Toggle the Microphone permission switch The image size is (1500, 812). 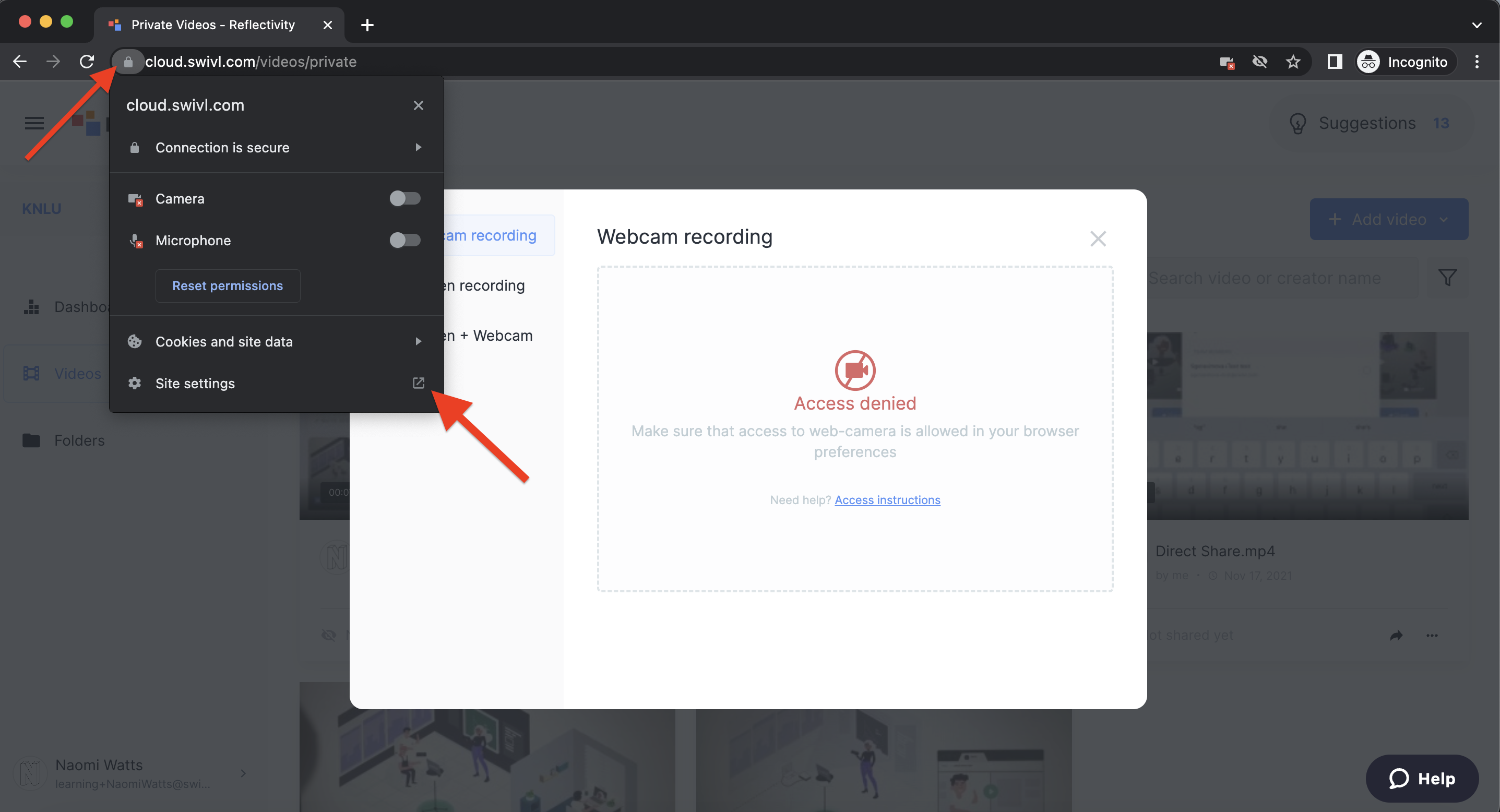point(404,241)
